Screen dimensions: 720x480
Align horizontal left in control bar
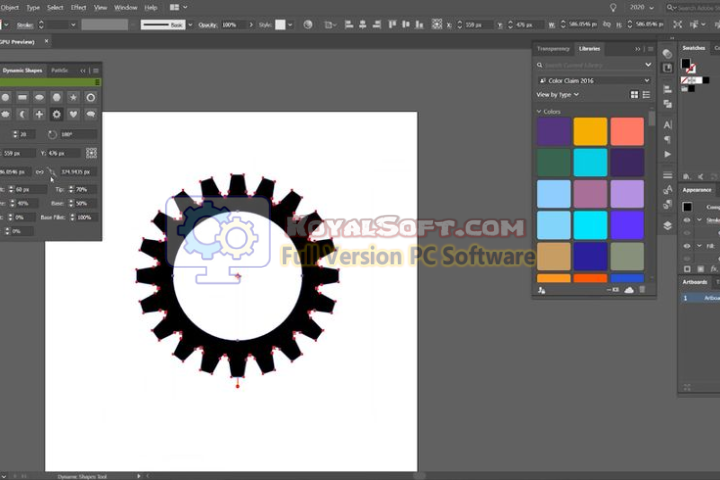pyautogui.click(x=349, y=25)
